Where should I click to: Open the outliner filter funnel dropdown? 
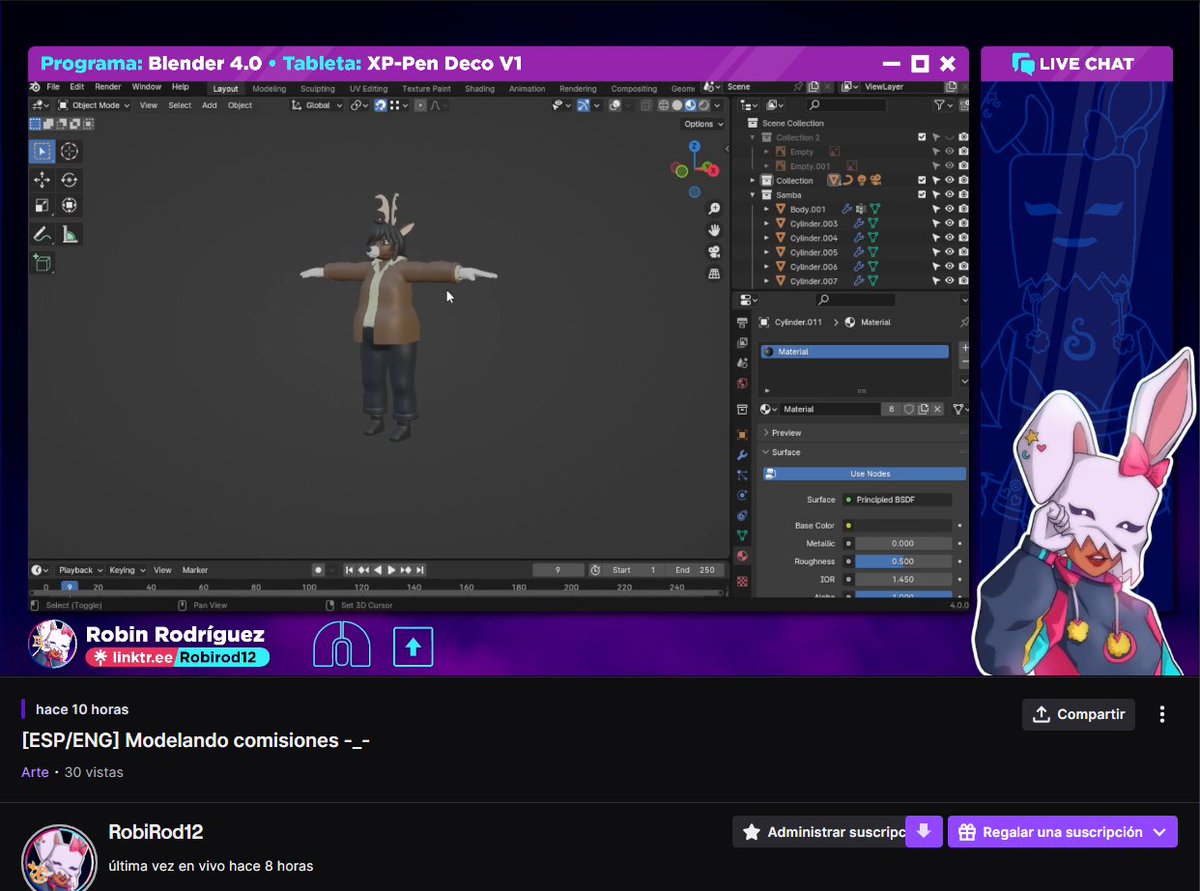[x=943, y=105]
